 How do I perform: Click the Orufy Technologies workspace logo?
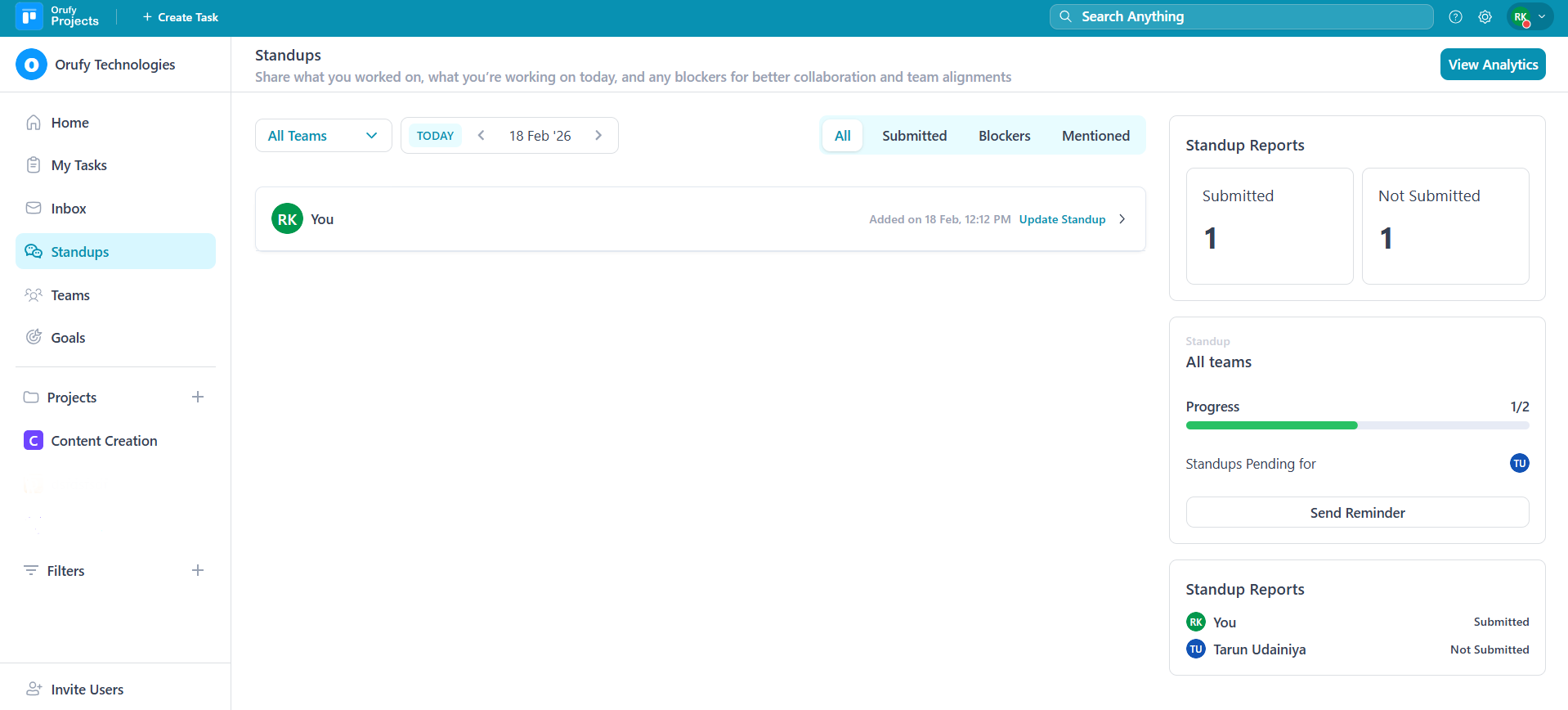click(31, 65)
